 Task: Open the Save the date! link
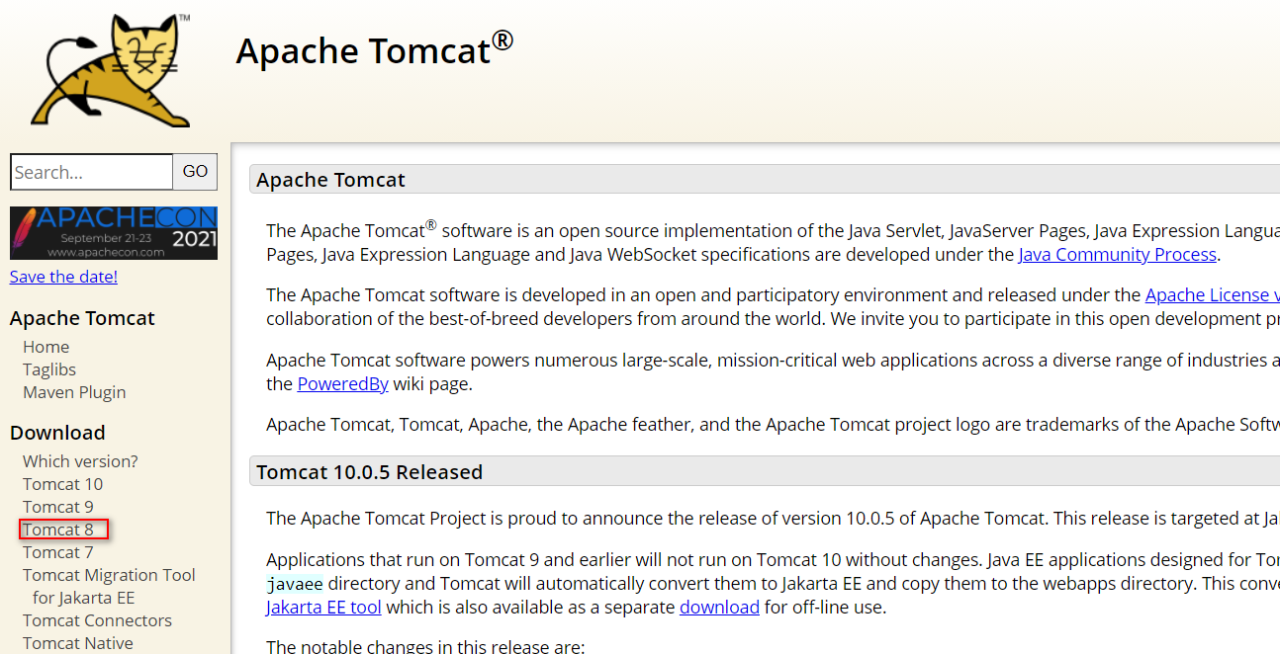(x=63, y=277)
